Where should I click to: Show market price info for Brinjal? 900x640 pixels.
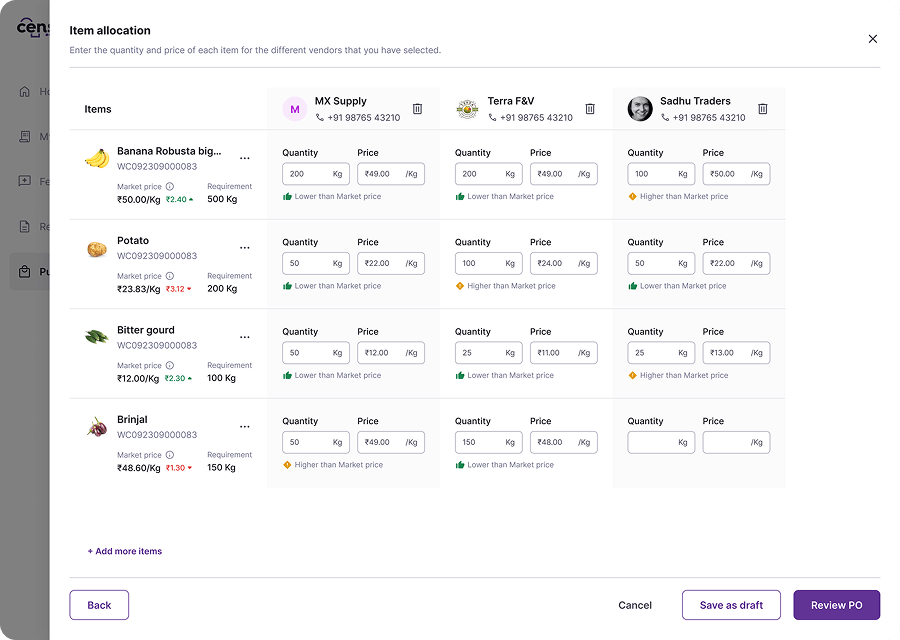(170, 455)
